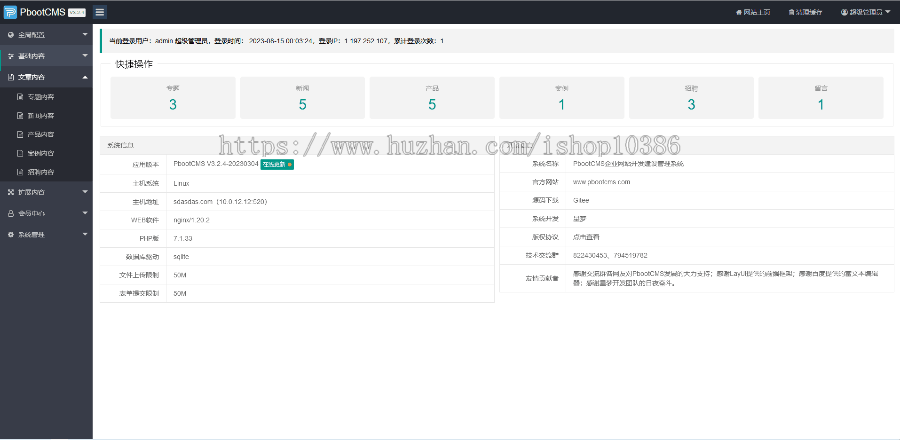Image resolution: width=900 pixels, height=440 pixels.
Task: Open the 产品内容 submenu item
Action: [46, 134]
